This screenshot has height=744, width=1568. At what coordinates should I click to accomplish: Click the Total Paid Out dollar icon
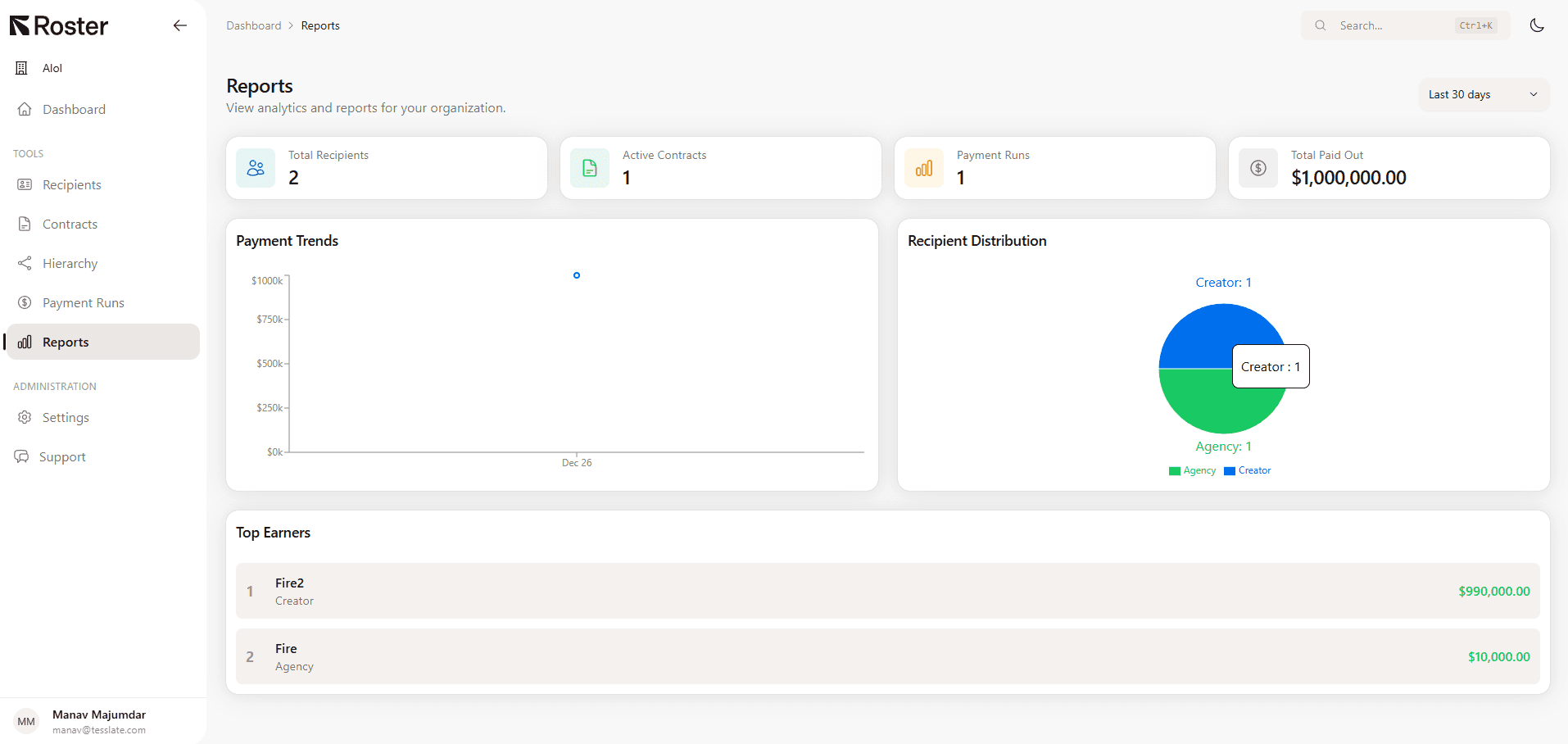pyautogui.click(x=1258, y=168)
